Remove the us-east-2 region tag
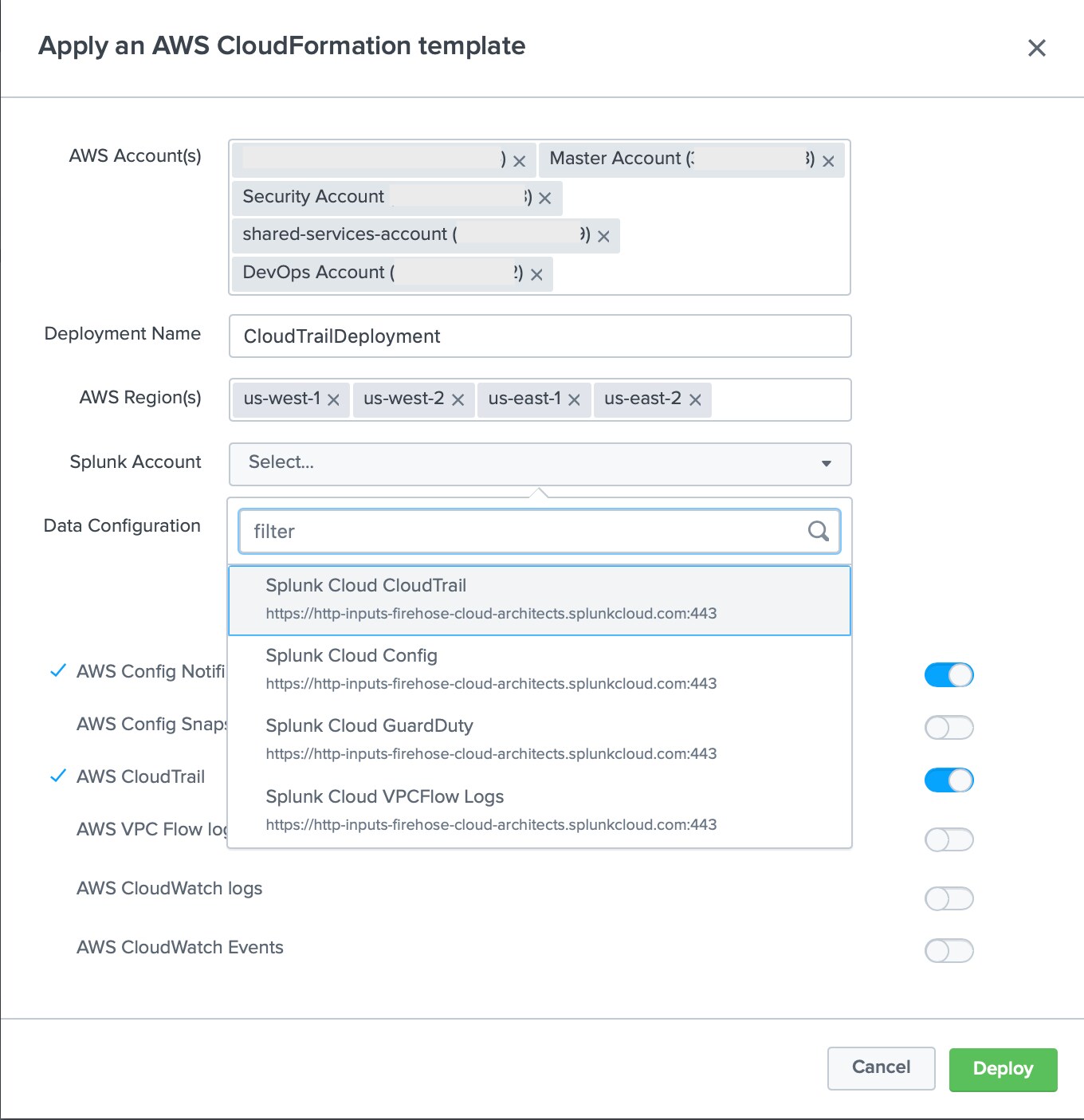This screenshot has height=1120, width=1084. coord(695,400)
